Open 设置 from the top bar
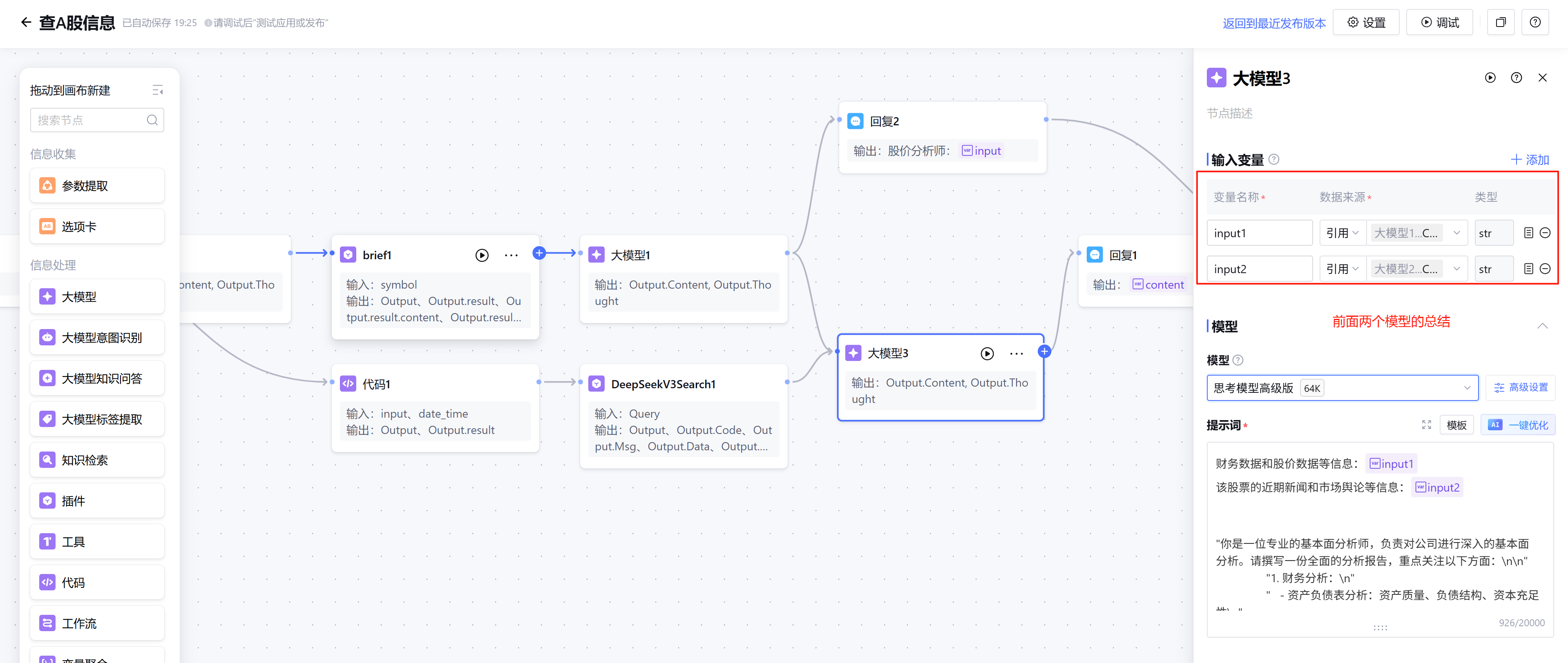 click(1366, 22)
